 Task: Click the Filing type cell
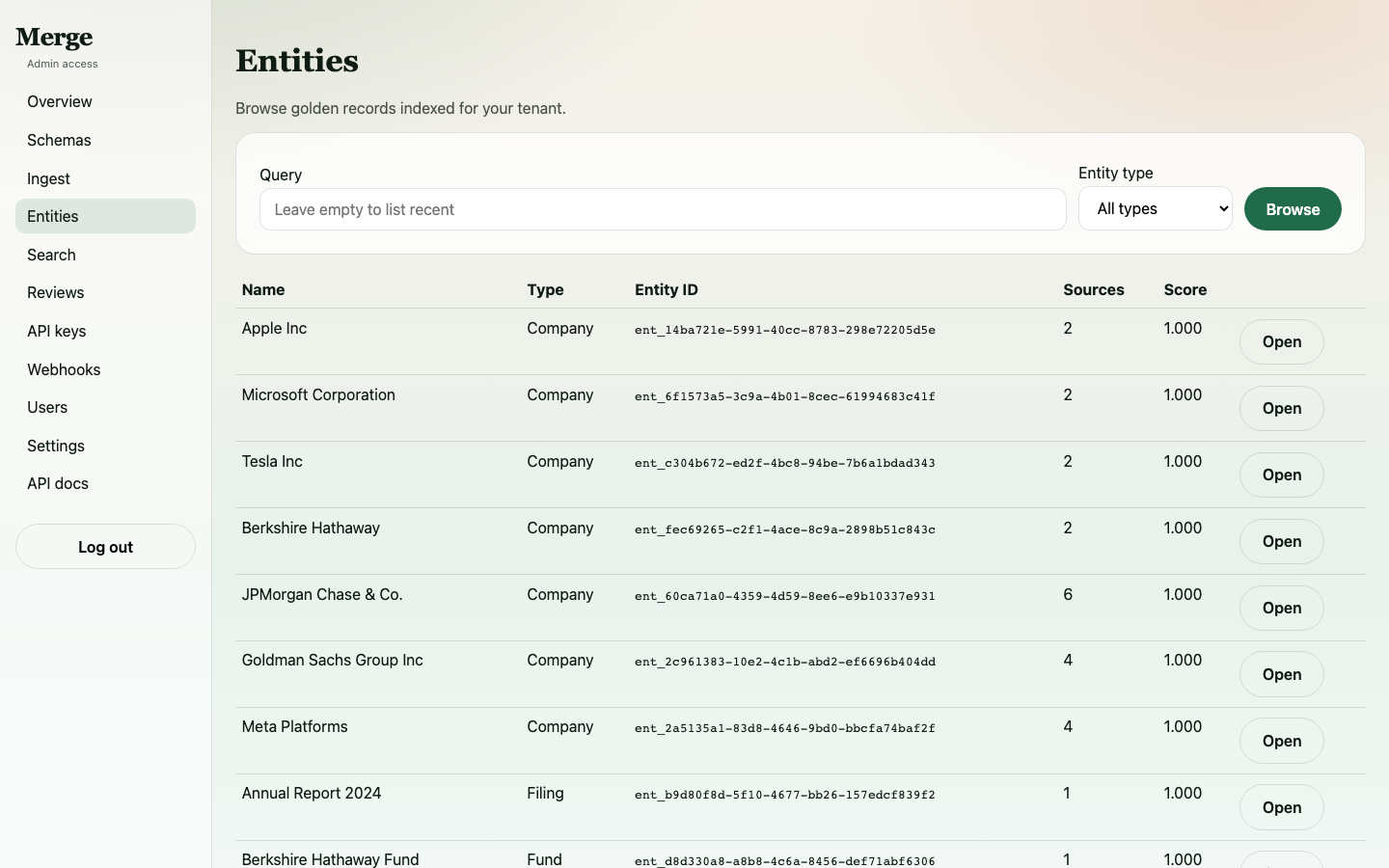[x=545, y=793]
